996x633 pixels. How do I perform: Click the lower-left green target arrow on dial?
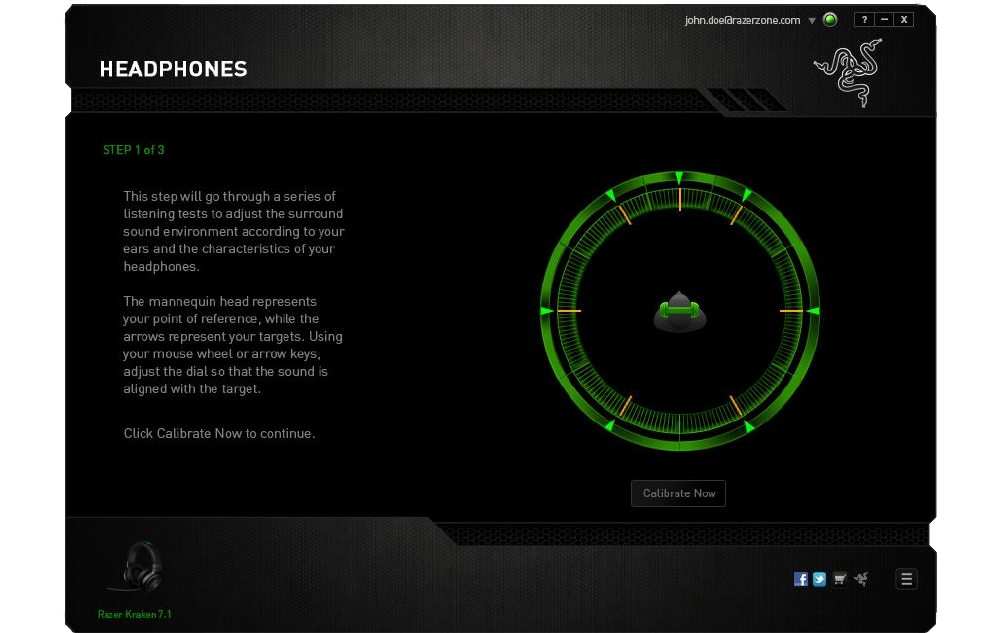coord(610,427)
